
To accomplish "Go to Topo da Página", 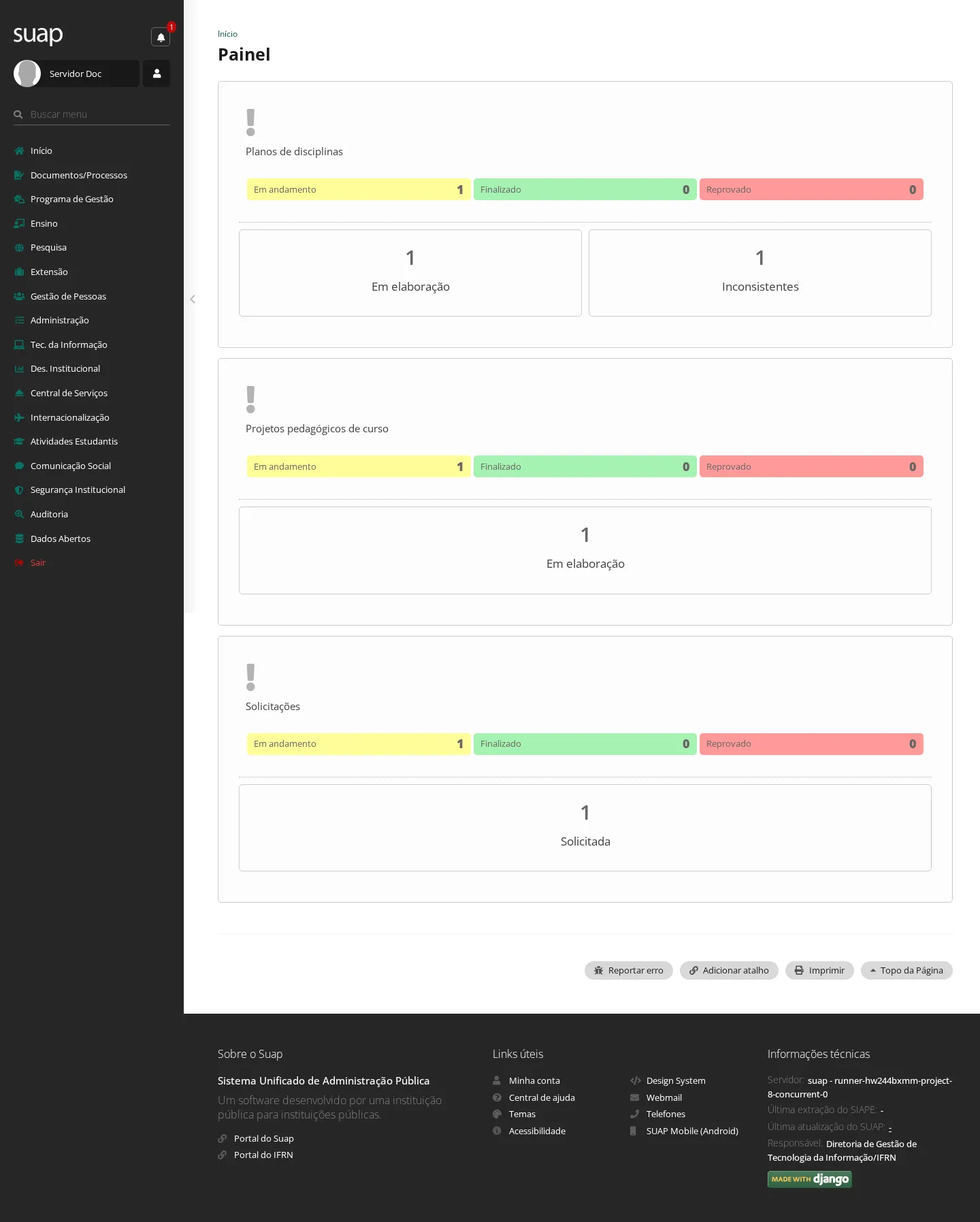I will 906,970.
